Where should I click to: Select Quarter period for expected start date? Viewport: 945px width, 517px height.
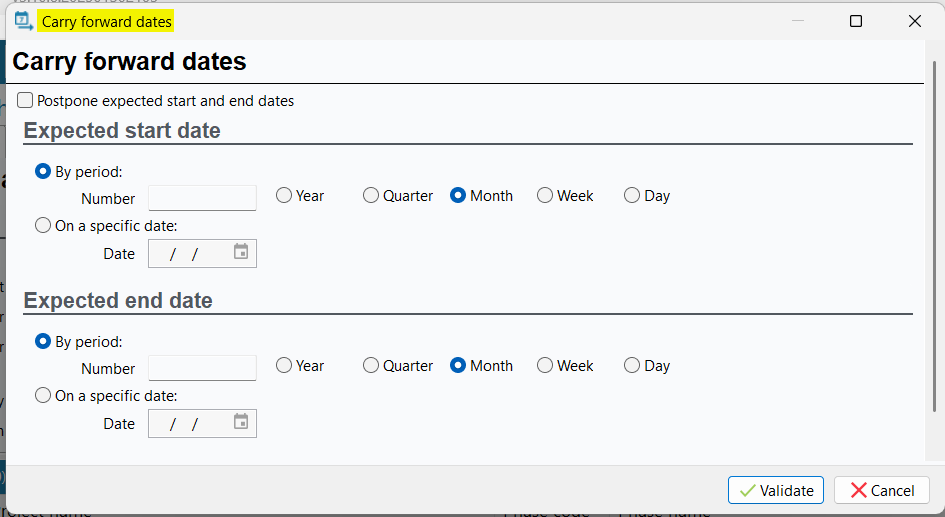pyautogui.click(x=371, y=196)
